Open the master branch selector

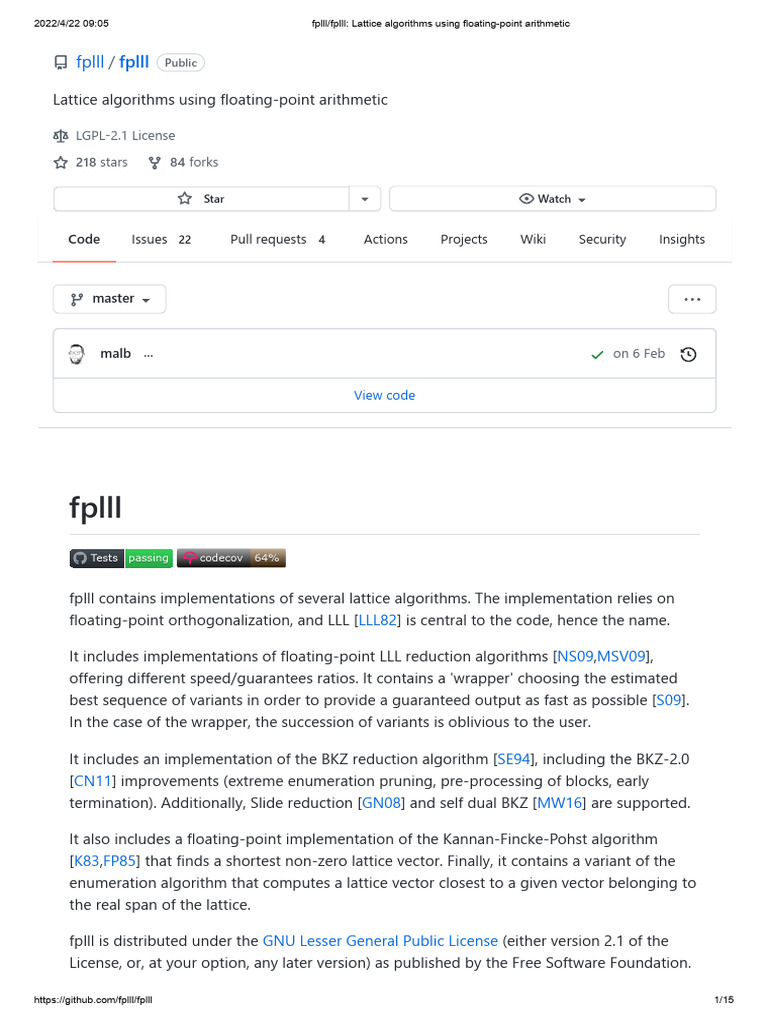[x=110, y=299]
